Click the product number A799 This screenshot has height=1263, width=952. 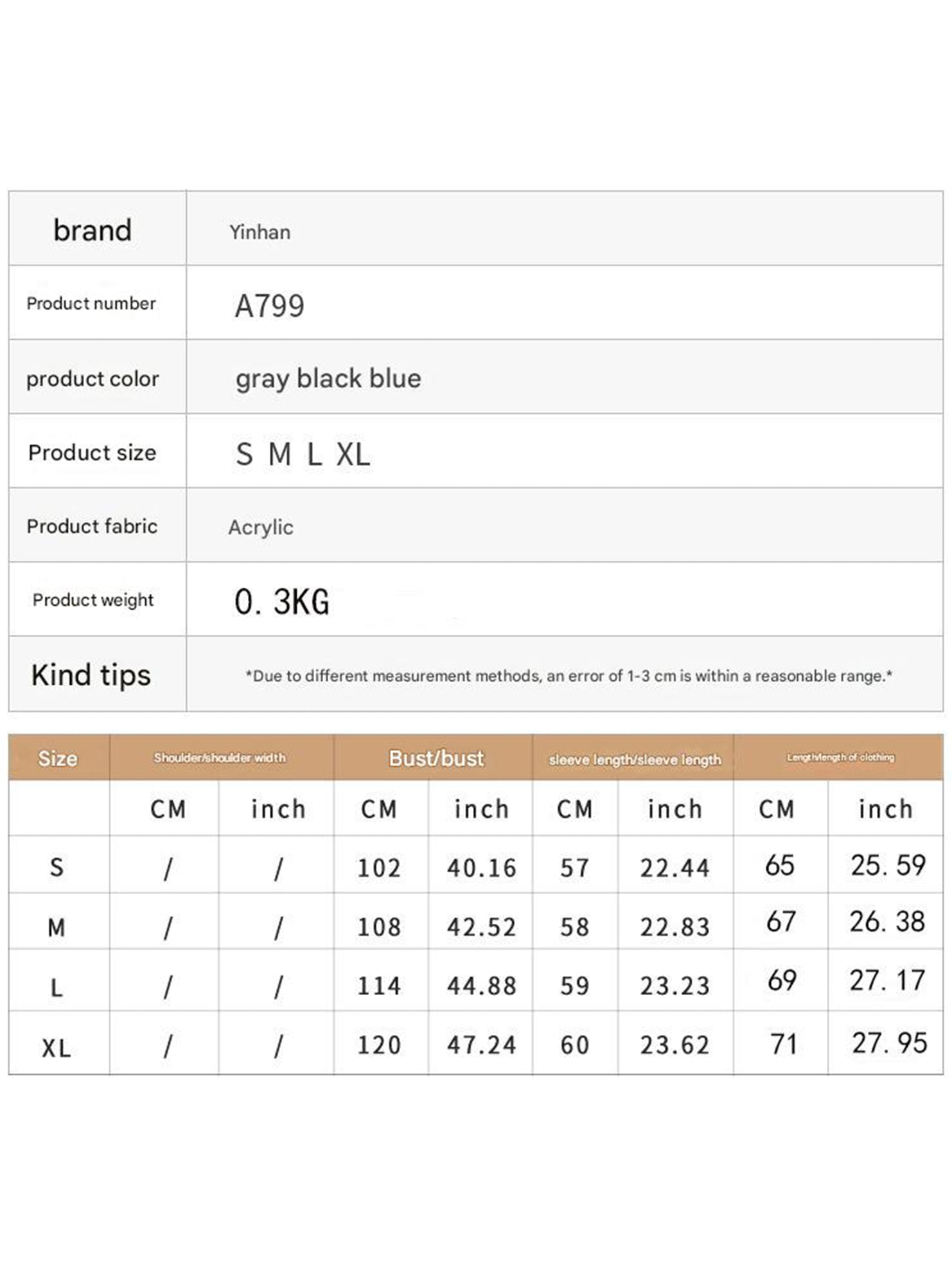[269, 306]
